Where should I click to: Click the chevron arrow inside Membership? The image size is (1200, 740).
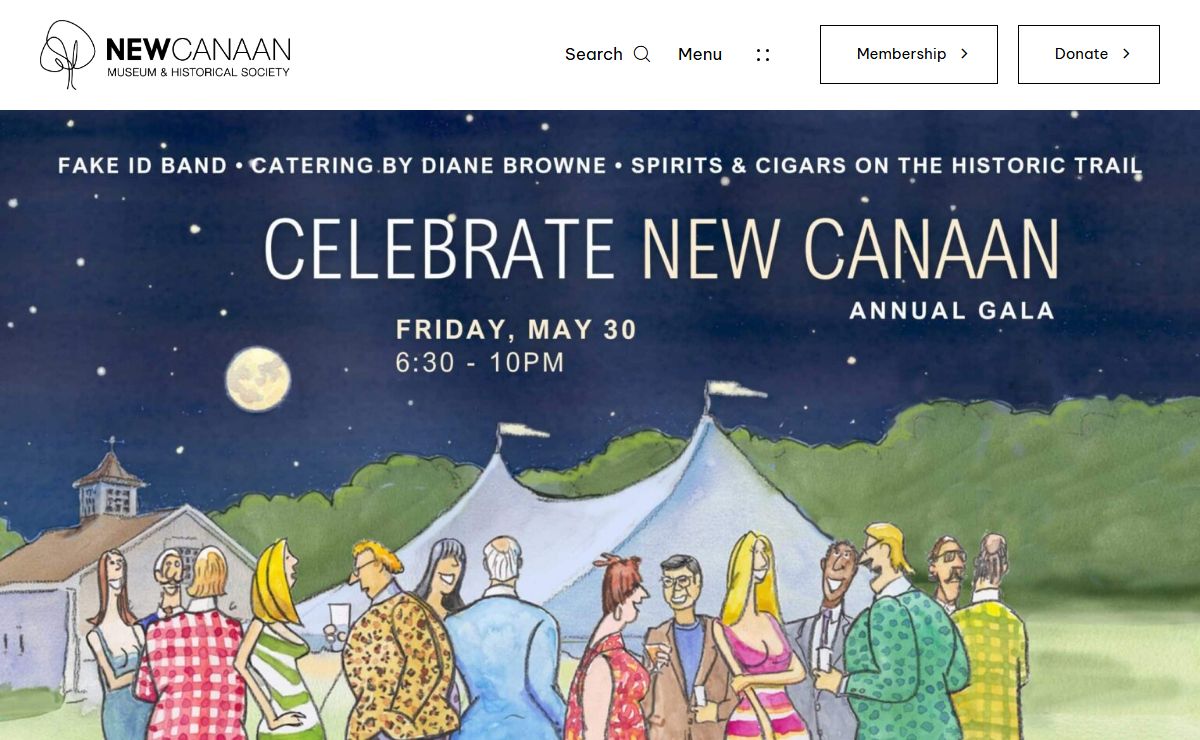[x=964, y=54]
